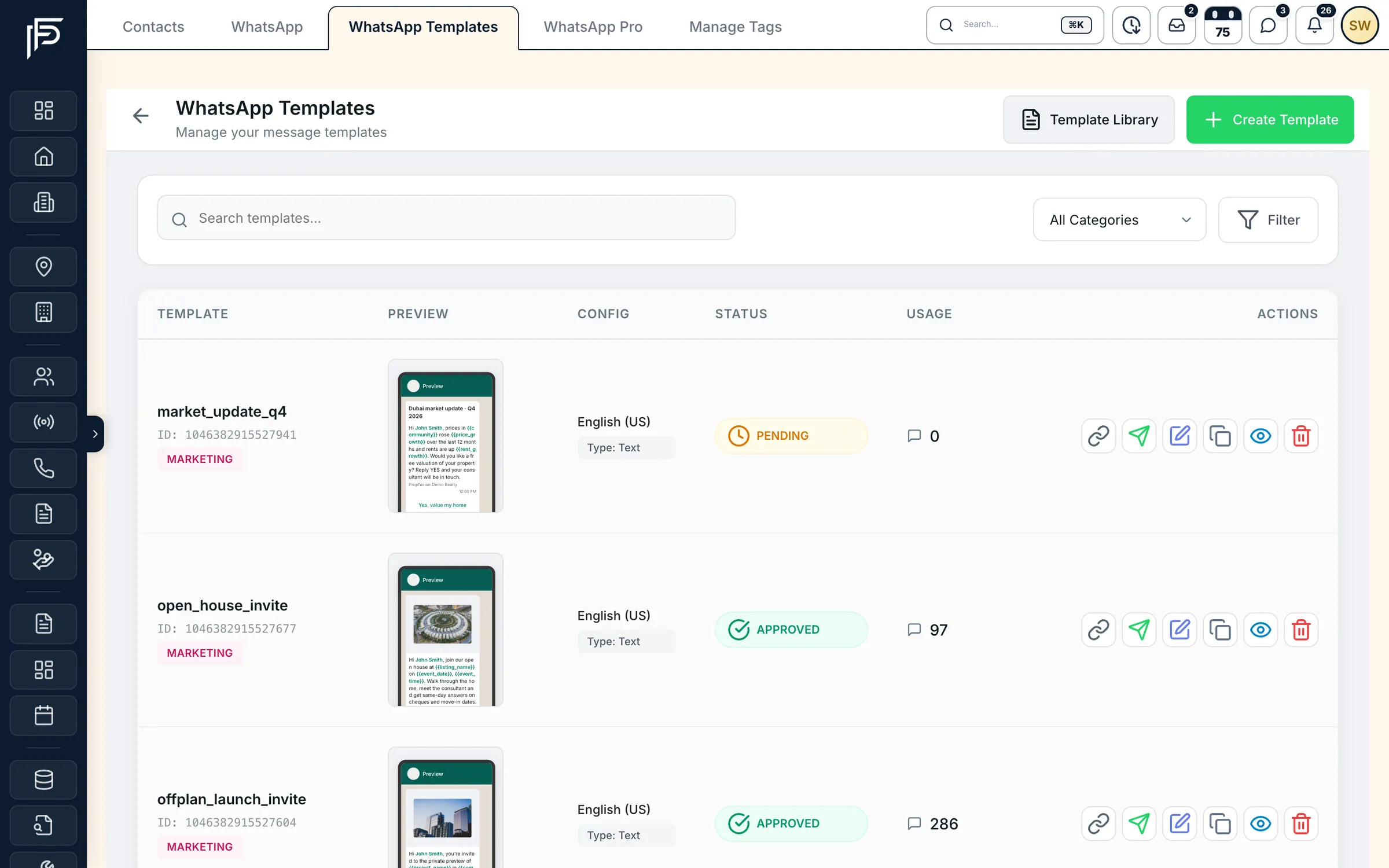
Task: Open the clock history icon
Action: (x=1131, y=25)
